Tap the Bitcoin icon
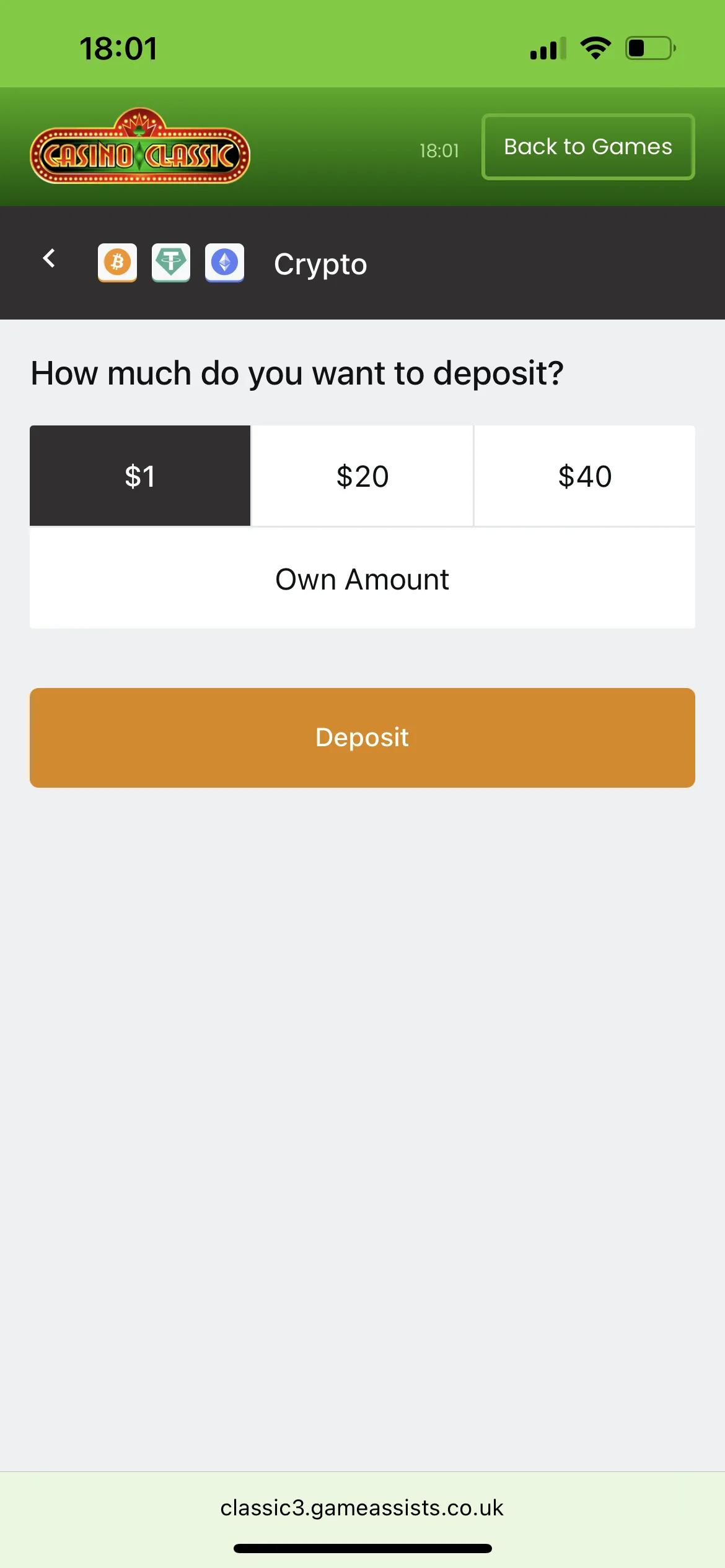The height and width of the screenshot is (1568, 725). pyautogui.click(x=117, y=263)
